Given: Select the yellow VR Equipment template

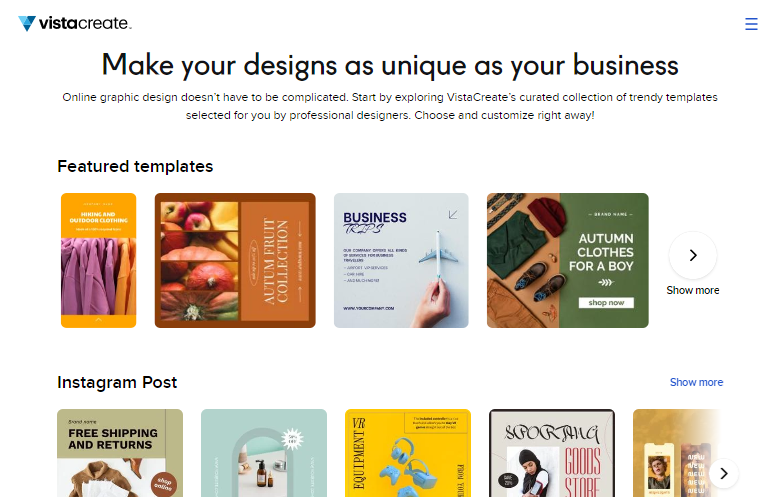Looking at the screenshot, I should (408, 453).
